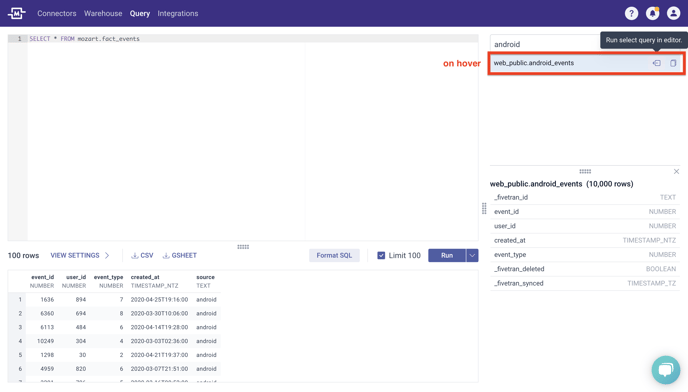
Task: Click the table title web_public.android_events (10,000 rows)
Action: coord(562,184)
